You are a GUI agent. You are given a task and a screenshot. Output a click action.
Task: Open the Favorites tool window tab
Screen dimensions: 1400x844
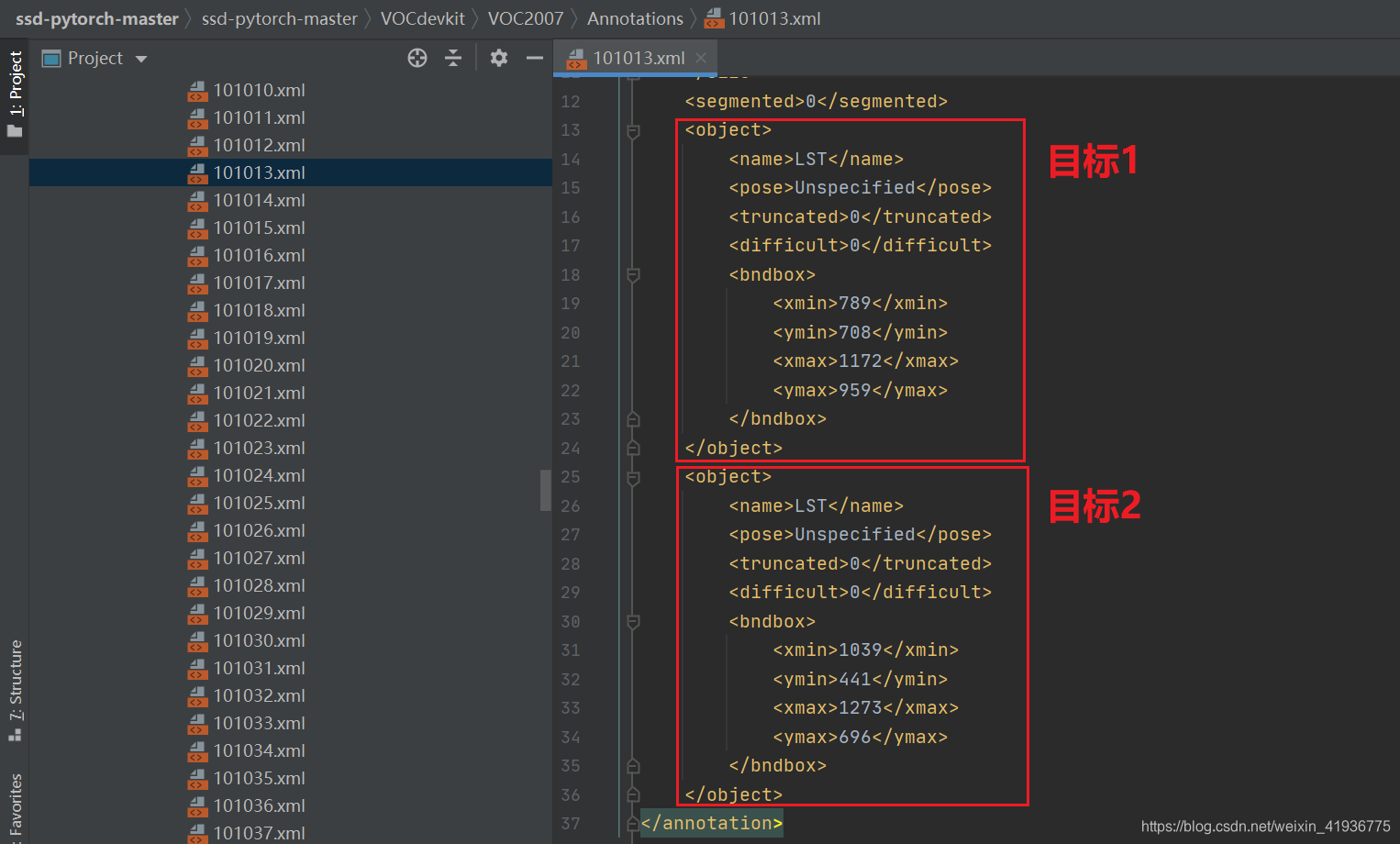point(15,807)
